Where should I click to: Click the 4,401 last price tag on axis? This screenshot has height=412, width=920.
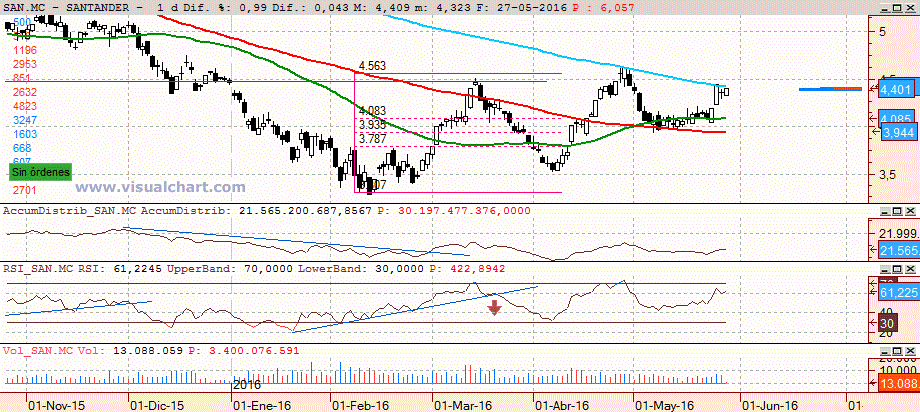point(895,90)
